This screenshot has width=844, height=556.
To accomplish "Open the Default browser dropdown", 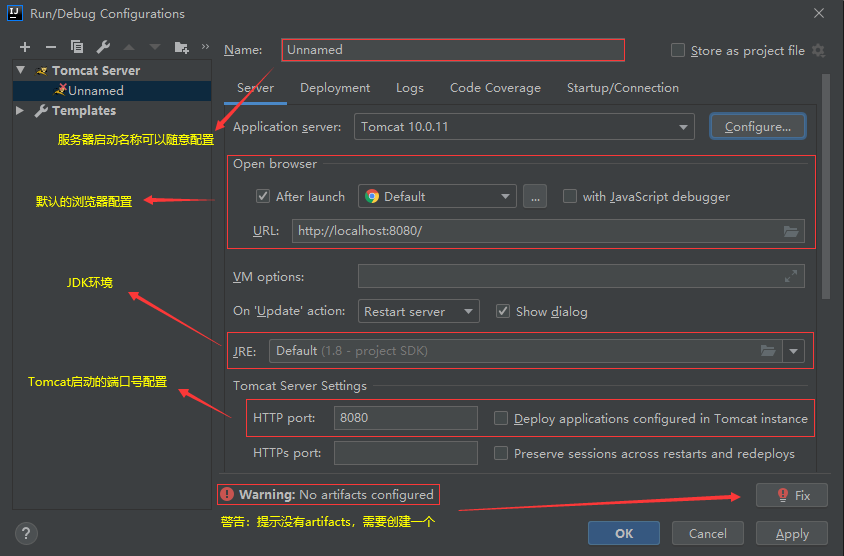I will (x=437, y=196).
